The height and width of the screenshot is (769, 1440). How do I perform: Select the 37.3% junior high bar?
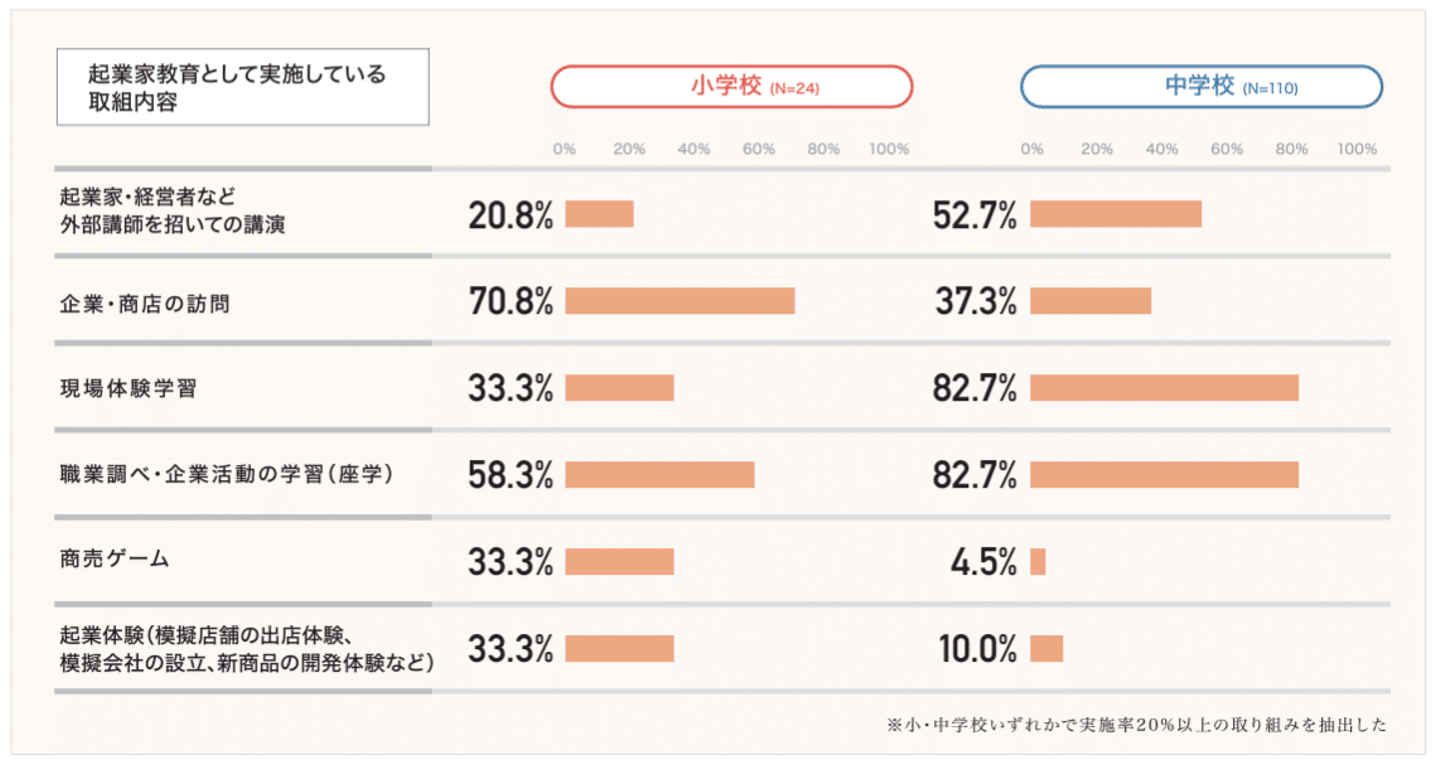[1091, 301]
